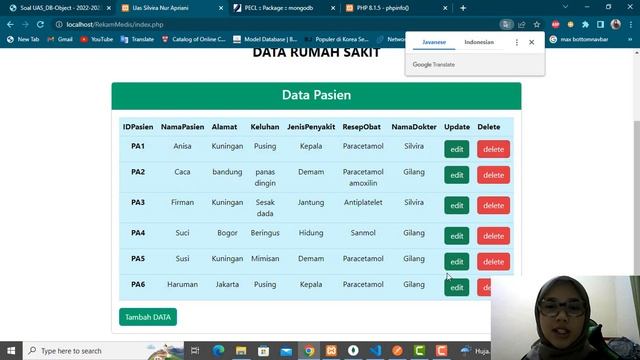Open Populer di Korea Se... bookmark
The width and height of the screenshot is (640, 360).
click(337, 39)
